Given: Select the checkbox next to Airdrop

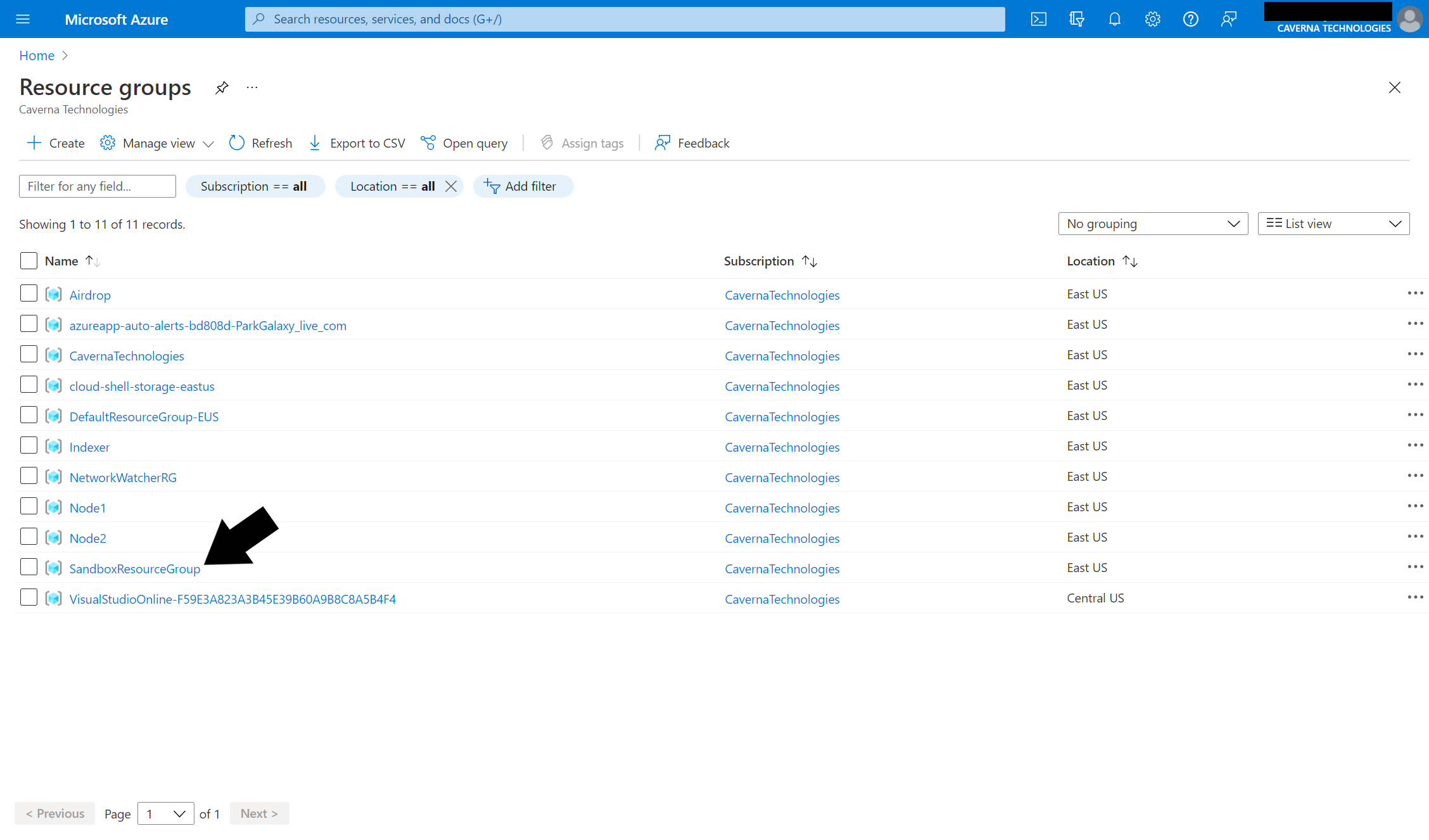Looking at the screenshot, I should click(27, 294).
